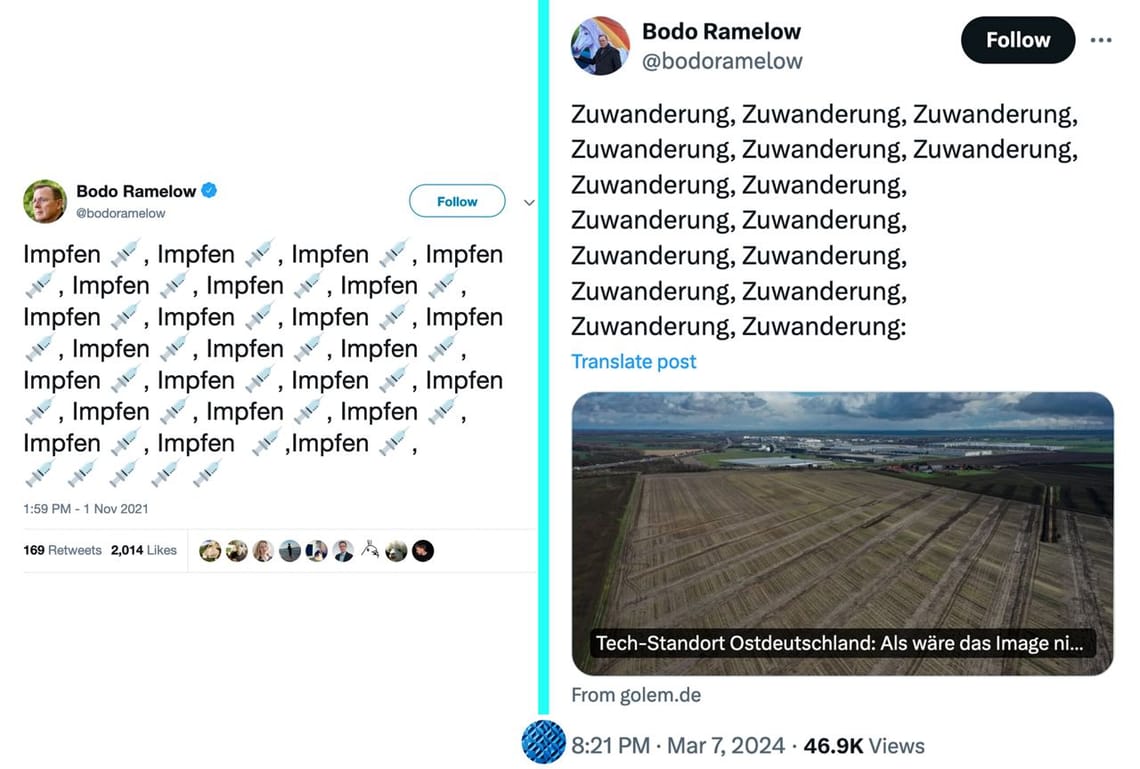Open the golem.de source link
Screen dimensions: 1140x769
[x=635, y=694]
